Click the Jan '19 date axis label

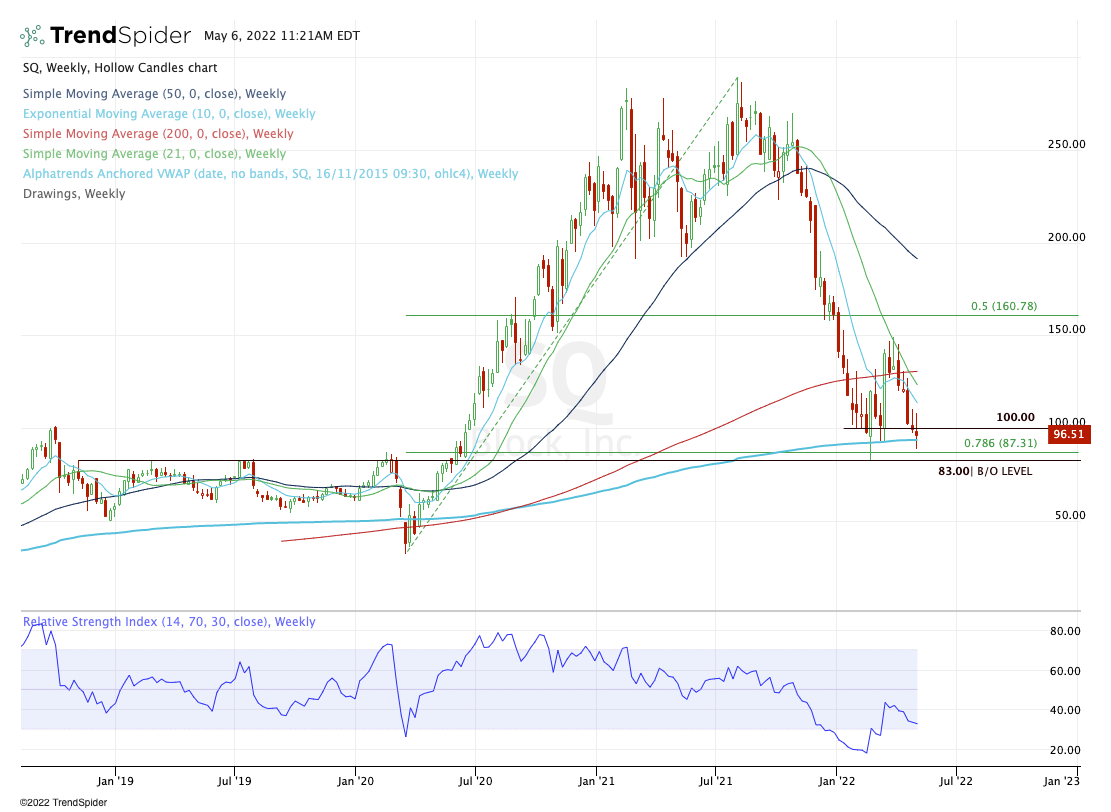(115, 781)
